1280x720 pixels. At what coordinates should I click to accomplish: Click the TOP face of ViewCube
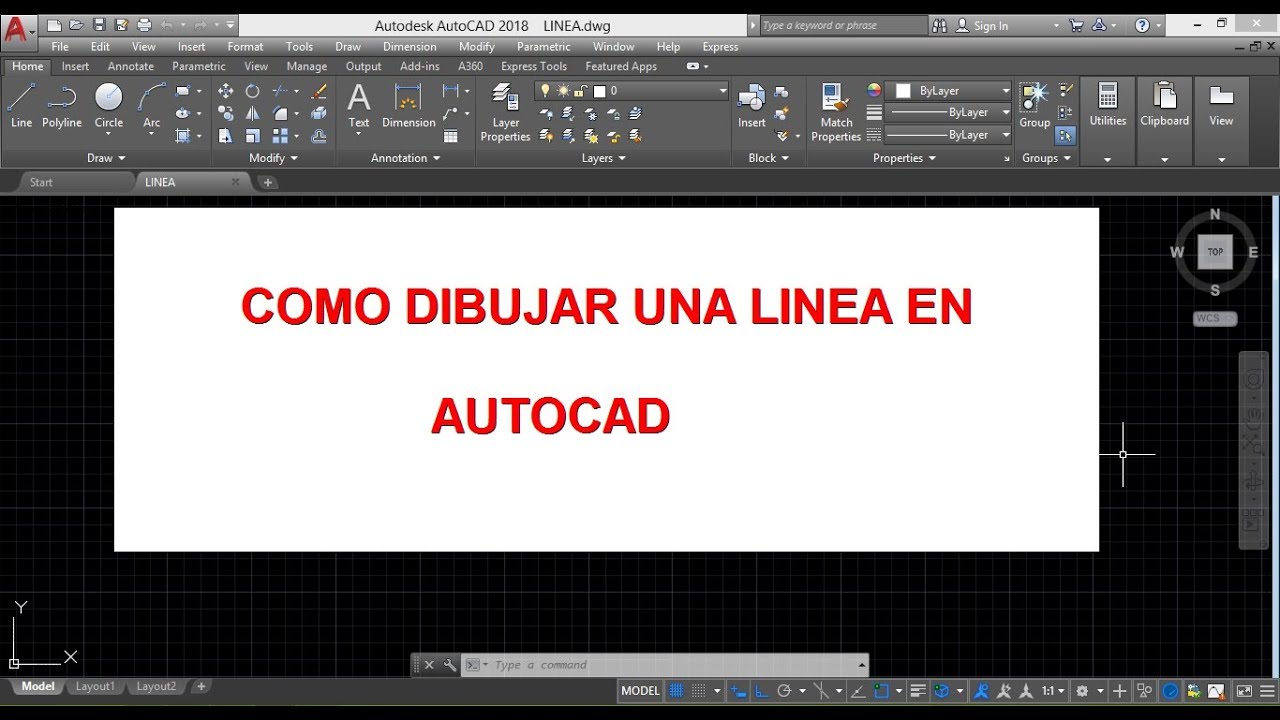(x=1215, y=252)
